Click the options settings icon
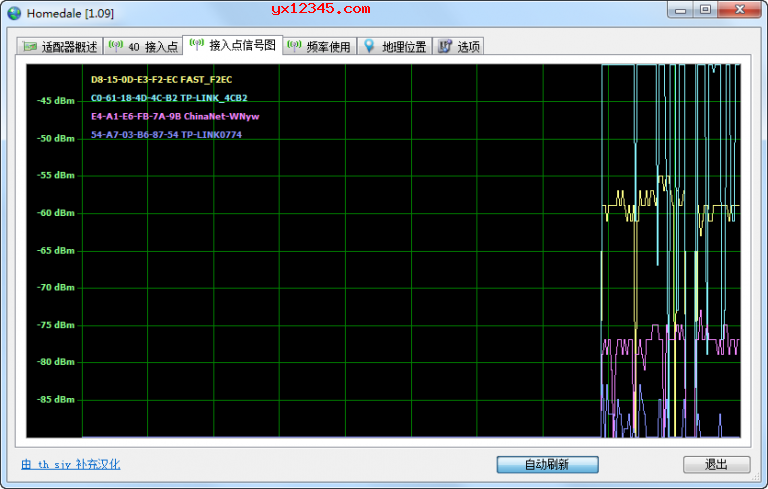Viewport: 768px width, 489px height. pyautogui.click(x=445, y=46)
